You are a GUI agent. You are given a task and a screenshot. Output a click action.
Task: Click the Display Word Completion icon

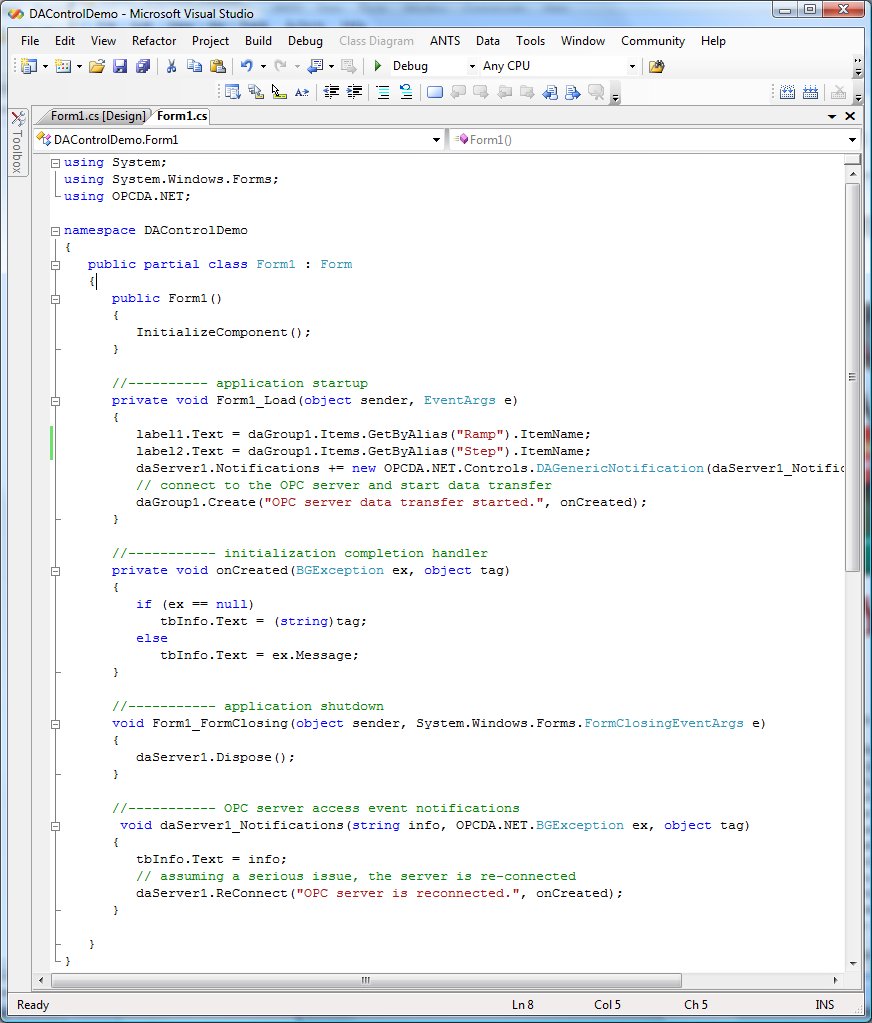tap(302, 92)
